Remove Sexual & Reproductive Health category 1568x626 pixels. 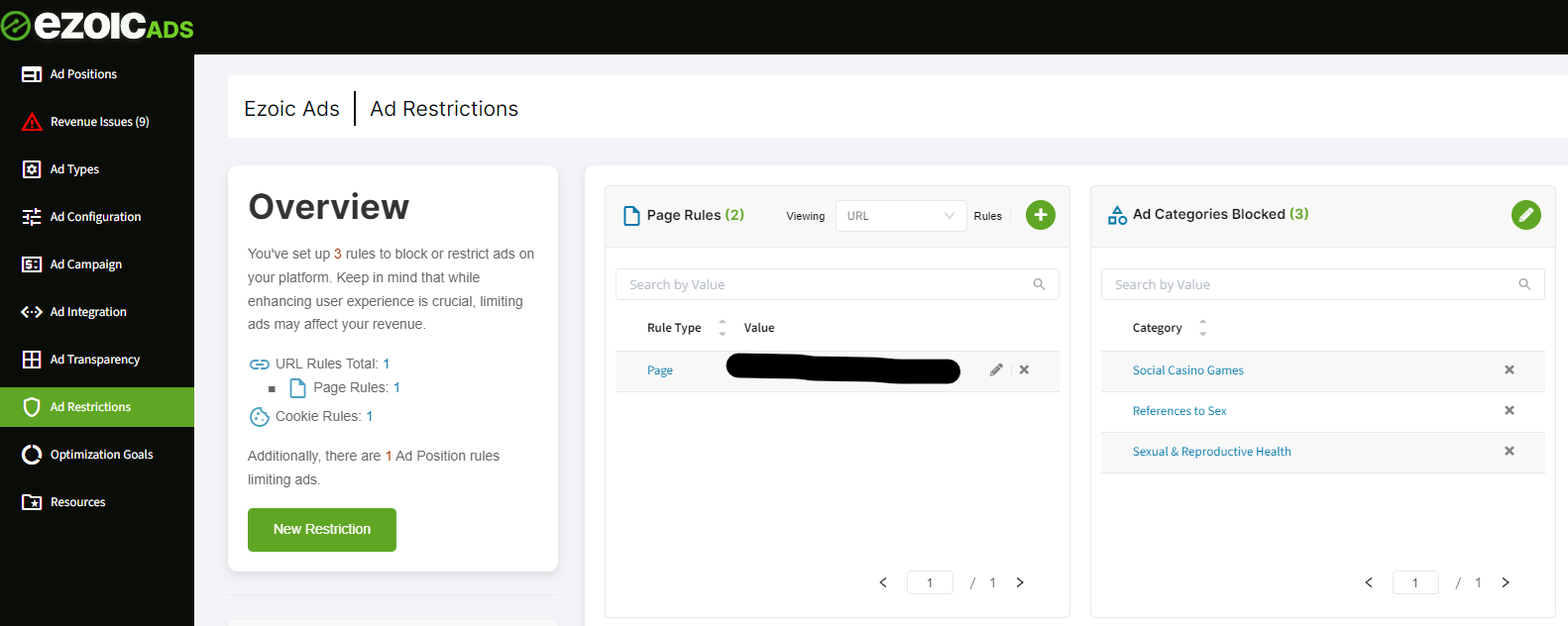(x=1509, y=452)
